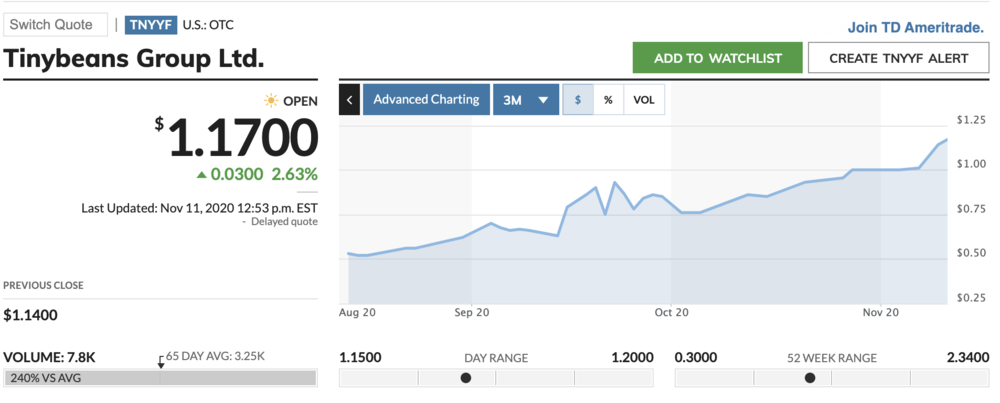Enable the VOL volume display
The width and height of the screenshot is (1000, 403).
tap(644, 100)
